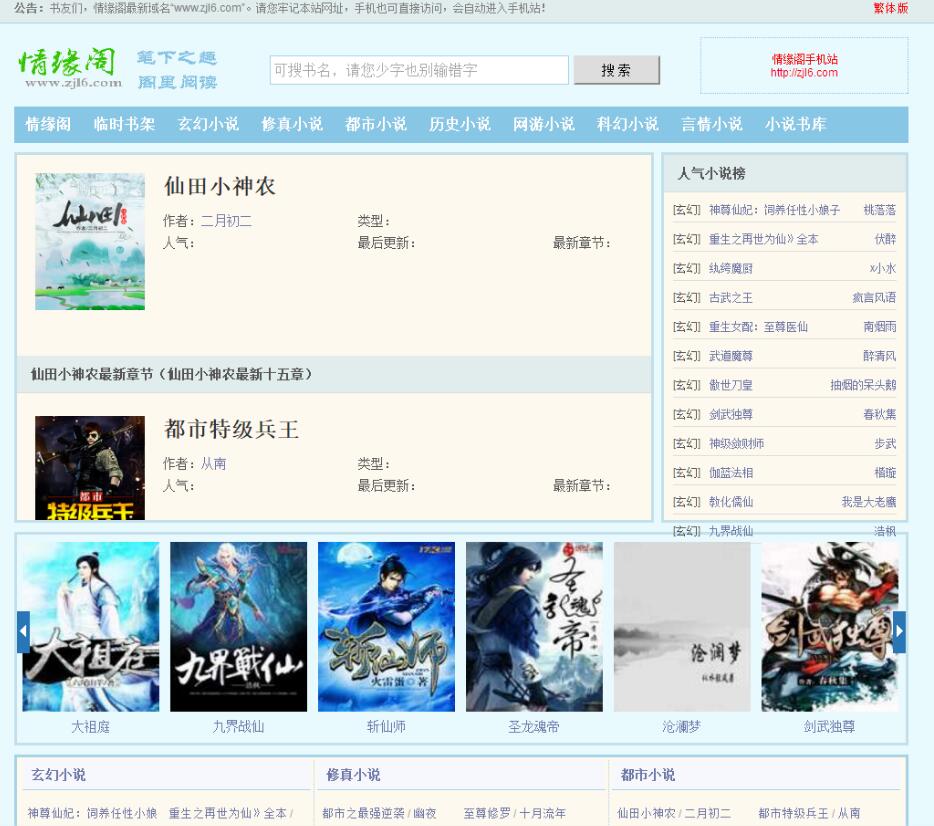Open the 剑武独尊 caption under carousel
Image resolution: width=934 pixels, height=826 pixels.
click(x=830, y=727)
